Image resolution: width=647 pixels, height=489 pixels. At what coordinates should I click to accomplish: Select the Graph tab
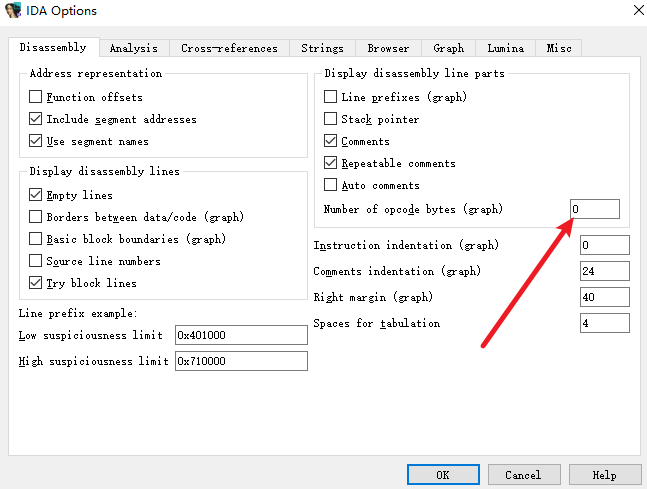(x=449, y=48)
